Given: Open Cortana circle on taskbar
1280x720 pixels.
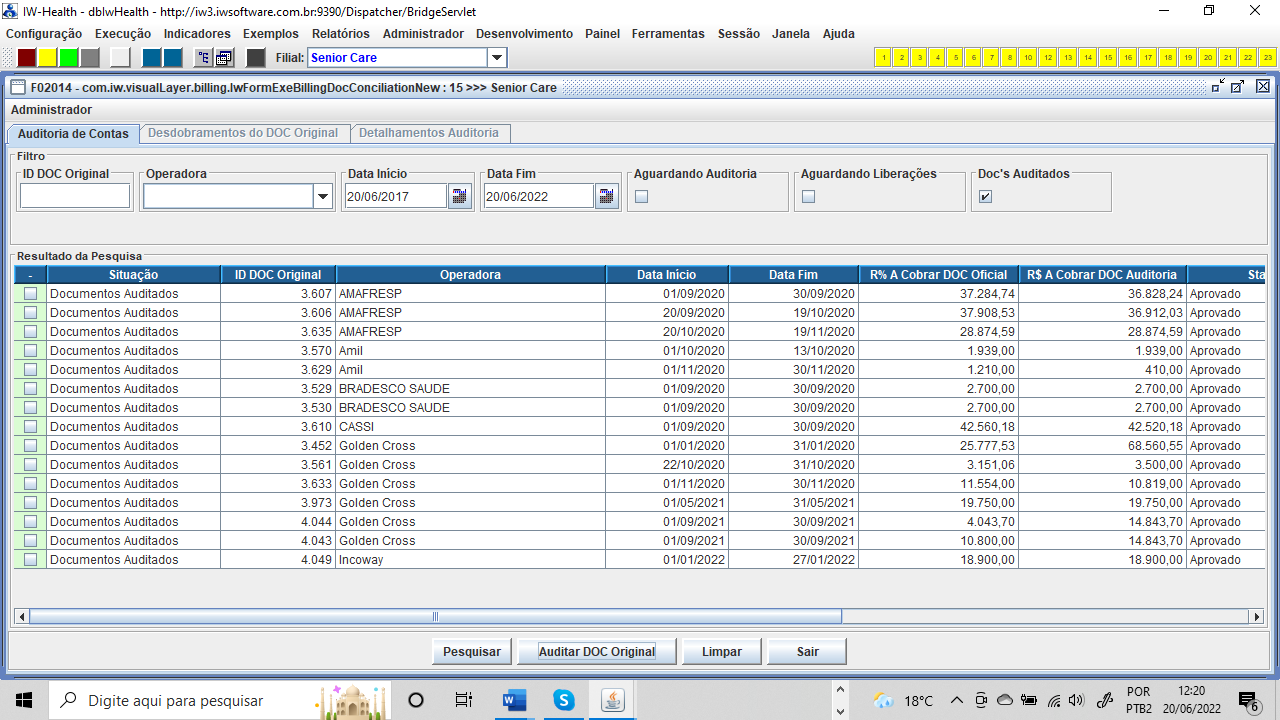Looking at the screenshot, I should point(416,700).
